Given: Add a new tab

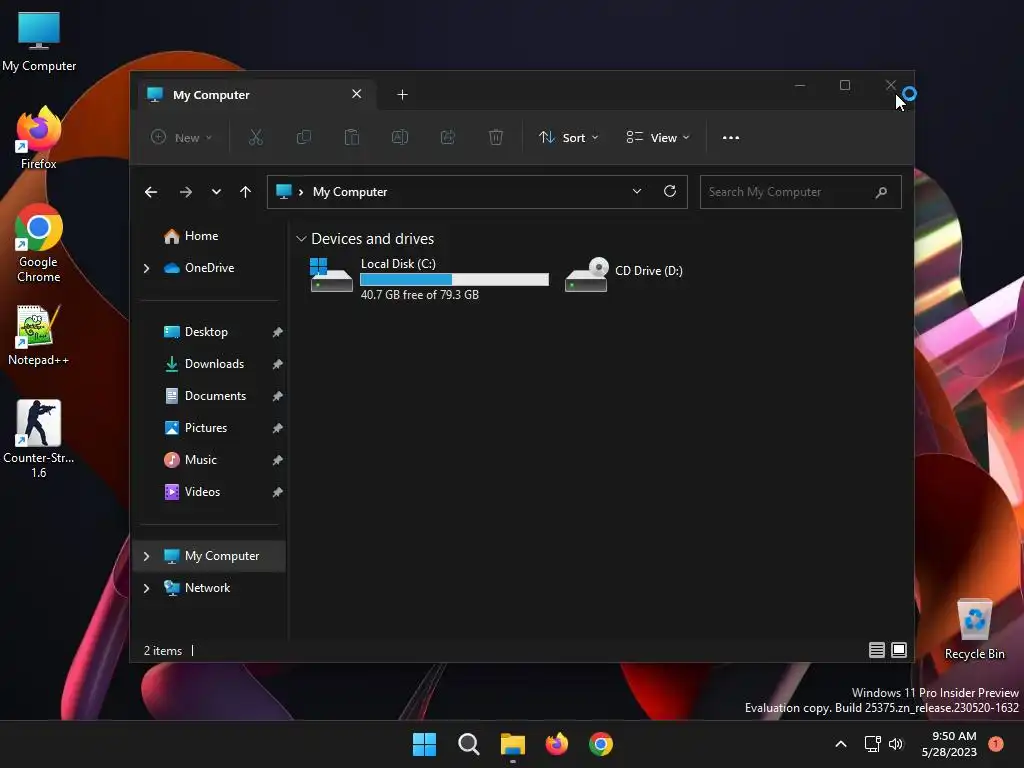Looking at the screenshot, I should (x=402, y=95).
